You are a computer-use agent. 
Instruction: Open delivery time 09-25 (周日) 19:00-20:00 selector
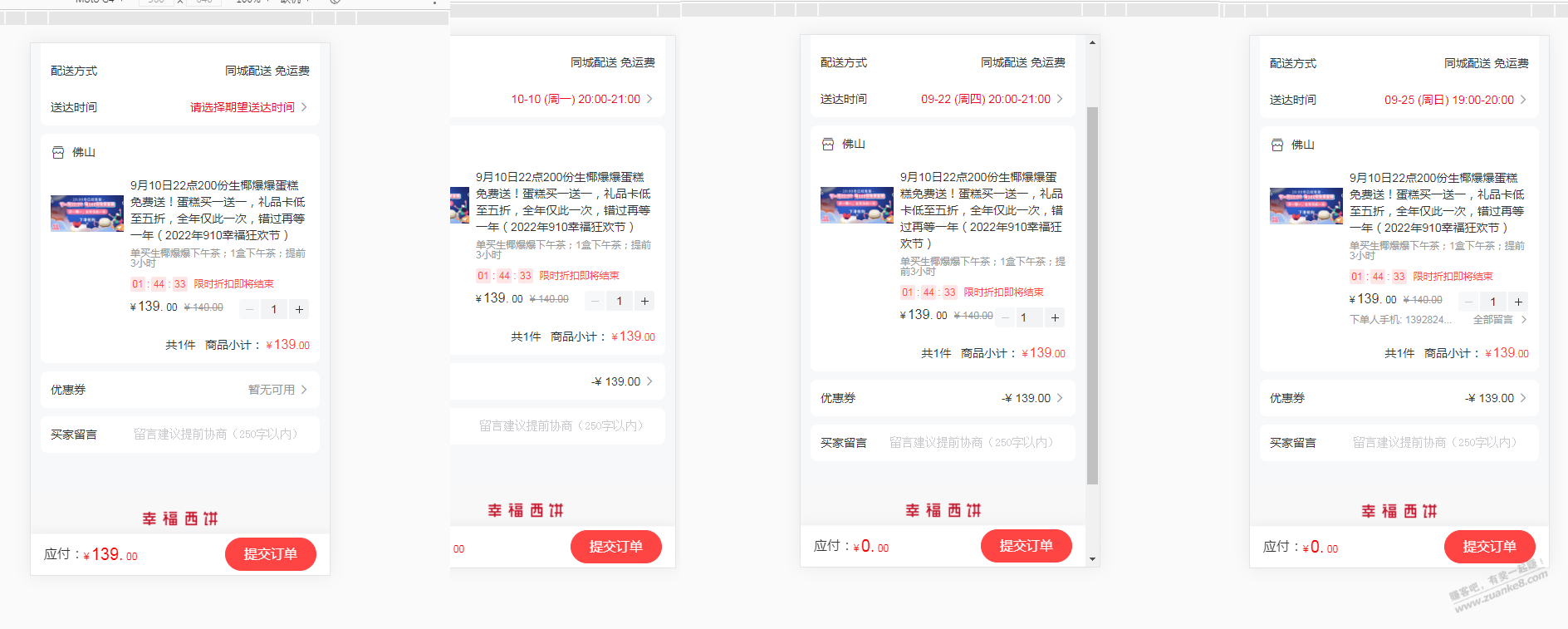[1455, 100]
